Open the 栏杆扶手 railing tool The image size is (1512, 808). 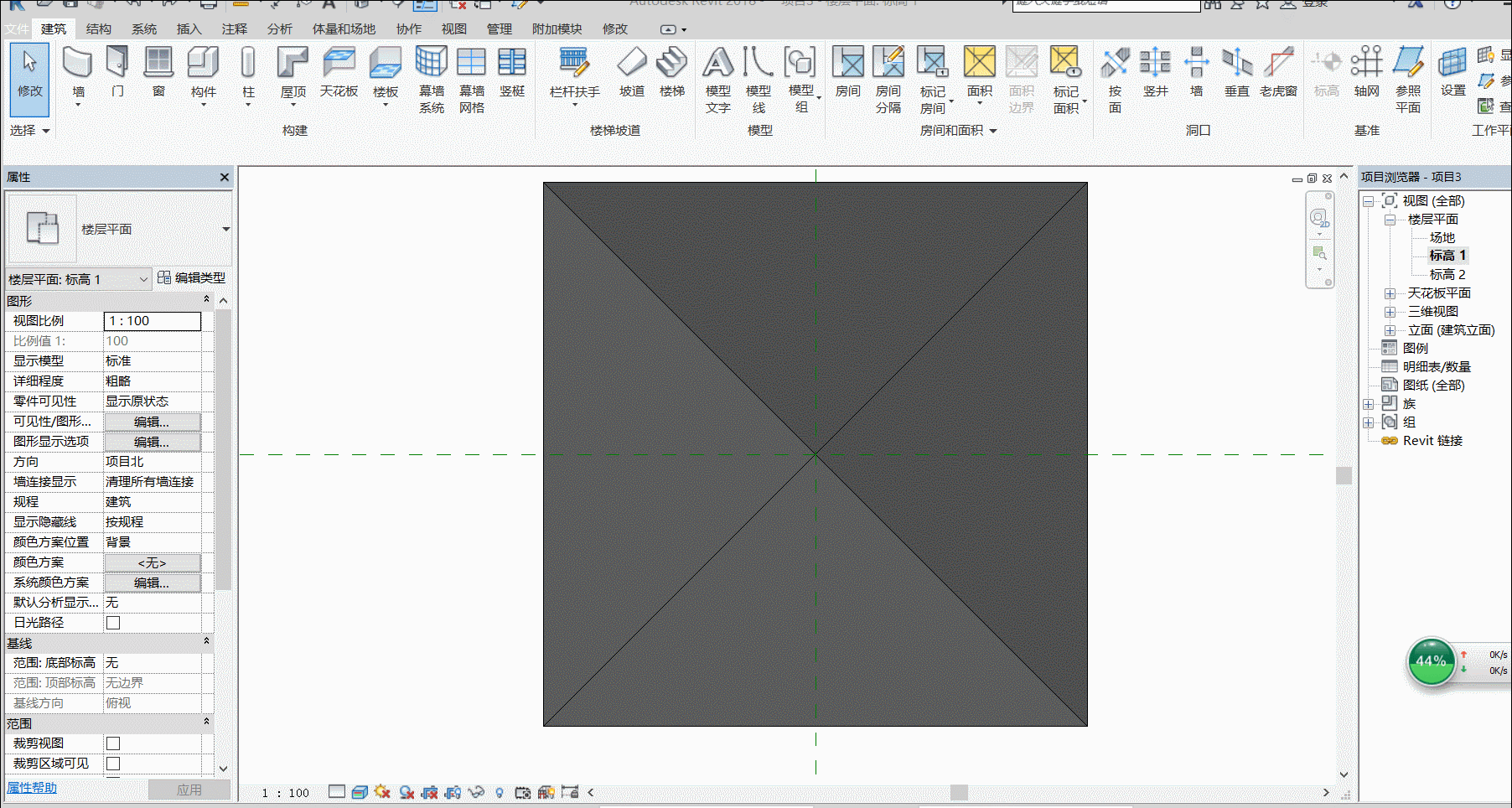coord(574,75)
